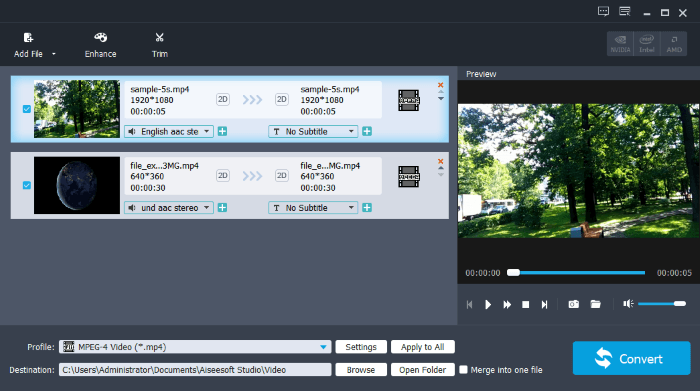Screen dimensions: 700x391
Task: Toggle NVIDIA acceleration icon
Action: tap(620, 44)
